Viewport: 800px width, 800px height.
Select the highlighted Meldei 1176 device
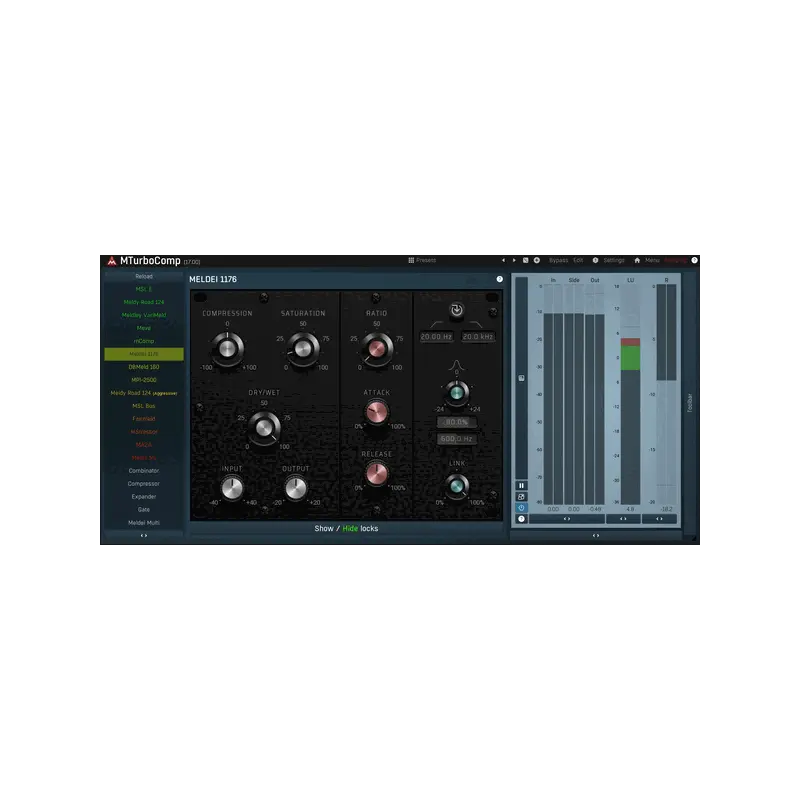pyautogui.click(x=144, y=354)
